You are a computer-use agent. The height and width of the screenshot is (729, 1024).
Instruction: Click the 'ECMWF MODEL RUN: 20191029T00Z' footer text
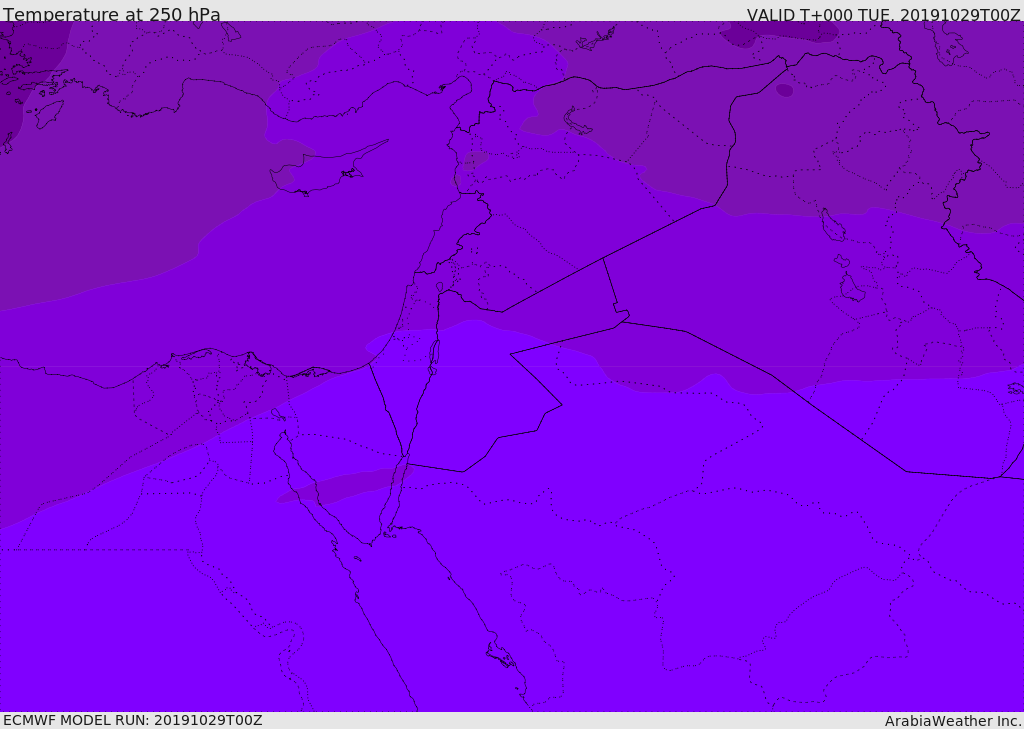[x=133, y=720]
